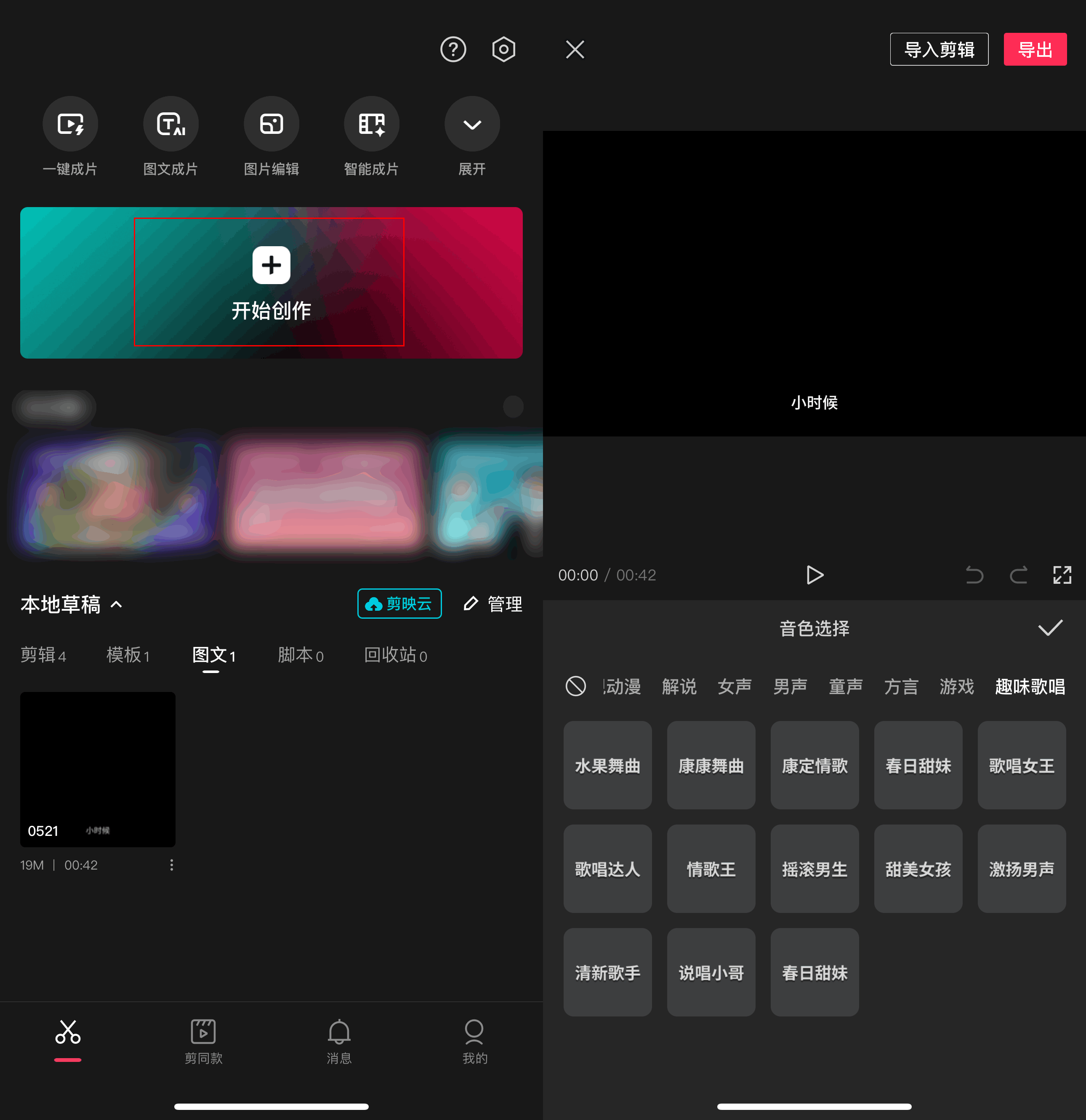
Task: Undo the last edit in the preview panel
Action: 974,575
